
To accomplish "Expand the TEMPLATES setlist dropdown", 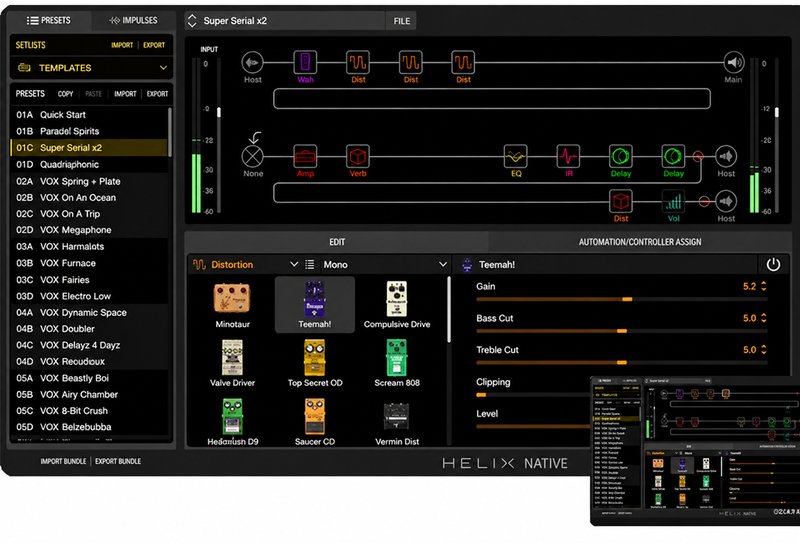I will [x=92, y=68].
